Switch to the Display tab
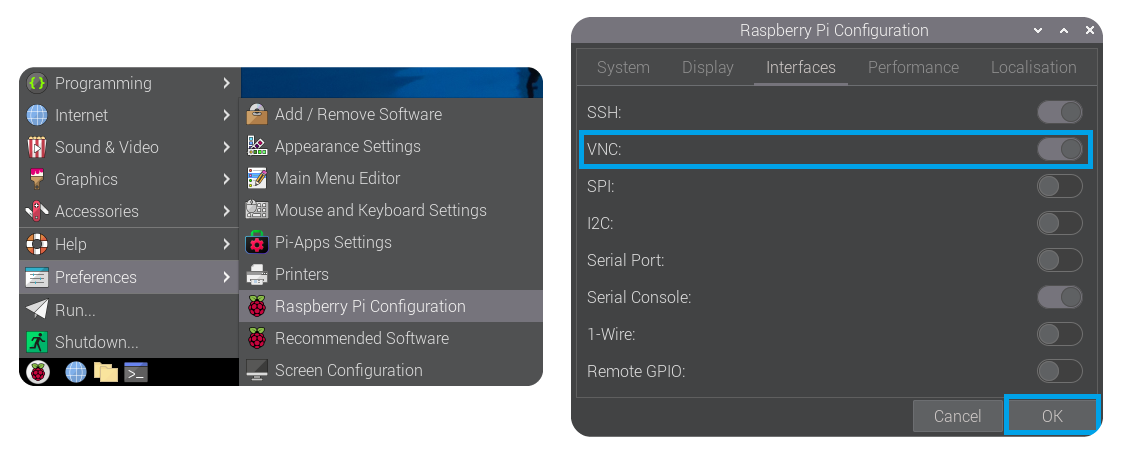This screenshot has width=1122, height=451. click(708, 67)
